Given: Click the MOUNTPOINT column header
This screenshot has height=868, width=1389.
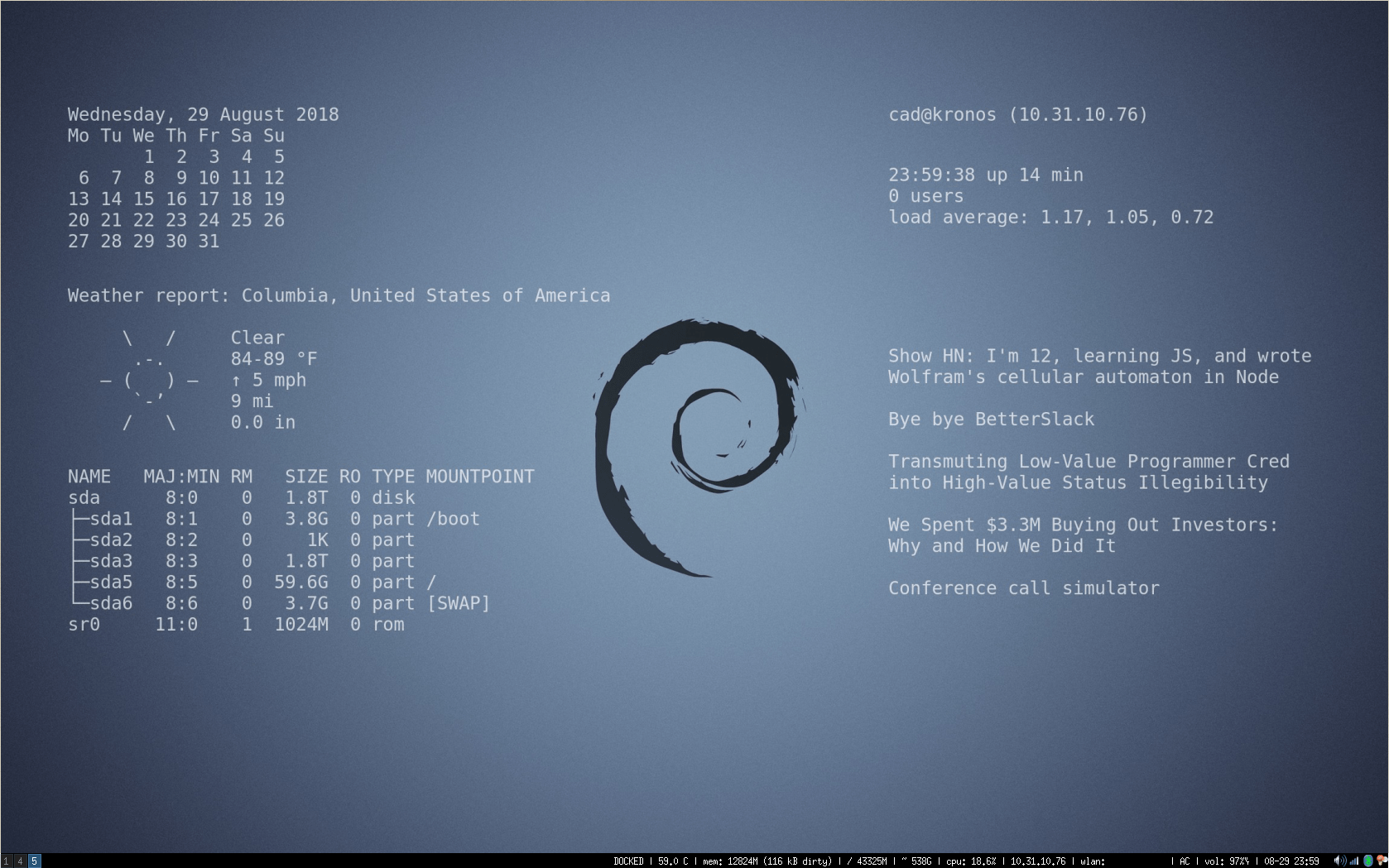Looking at the screenshot, I should click(x=480, y=477).
